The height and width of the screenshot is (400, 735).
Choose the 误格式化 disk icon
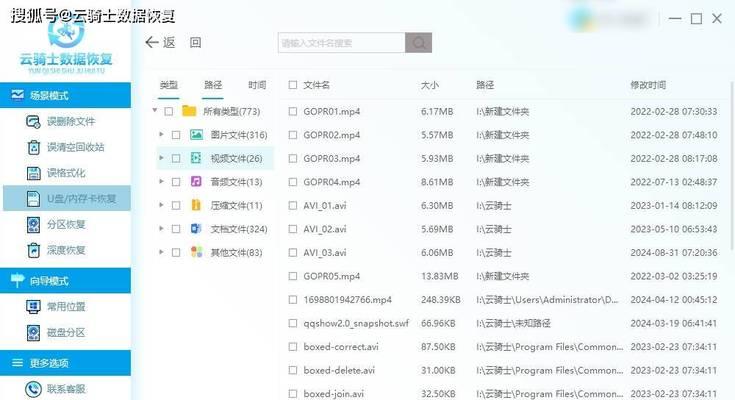coord(33,173)
